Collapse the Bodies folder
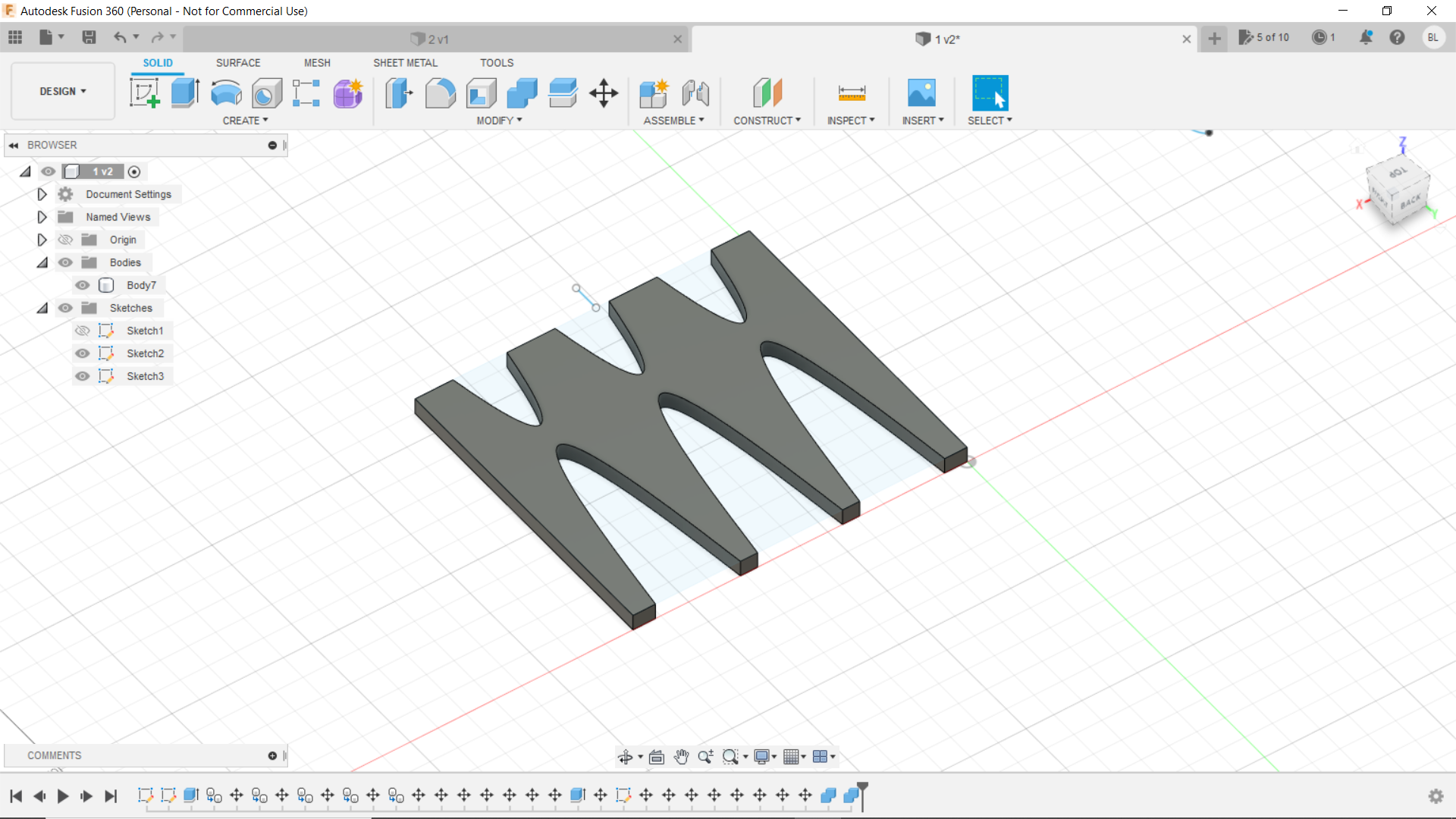This screenshot has width=1456, height=819. (x=42, y=262)
